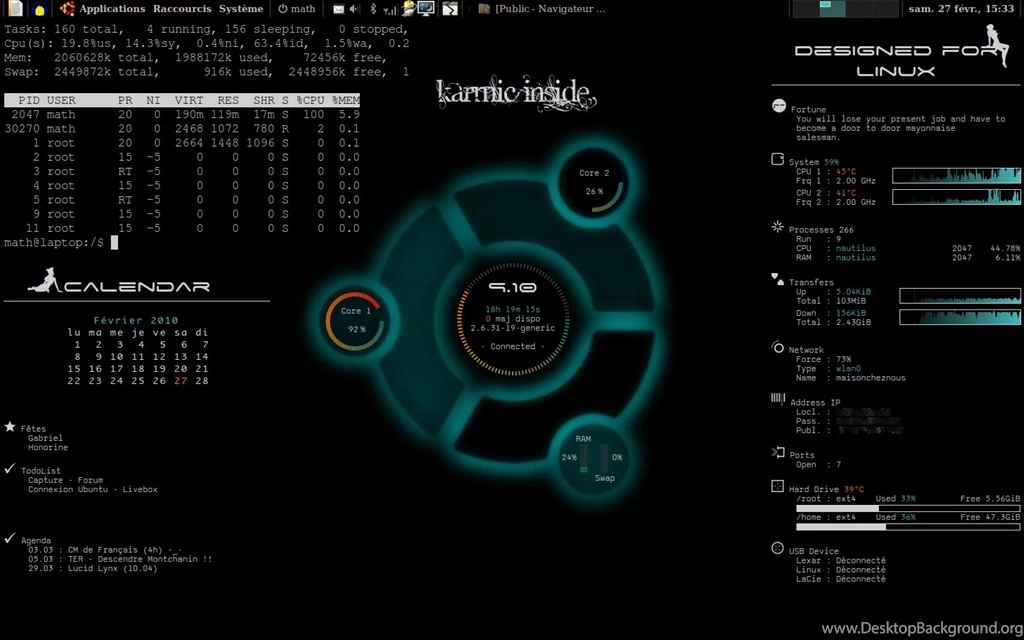Click the math@laptop terminal prompt
The image size is (1024, 640).
54,242
